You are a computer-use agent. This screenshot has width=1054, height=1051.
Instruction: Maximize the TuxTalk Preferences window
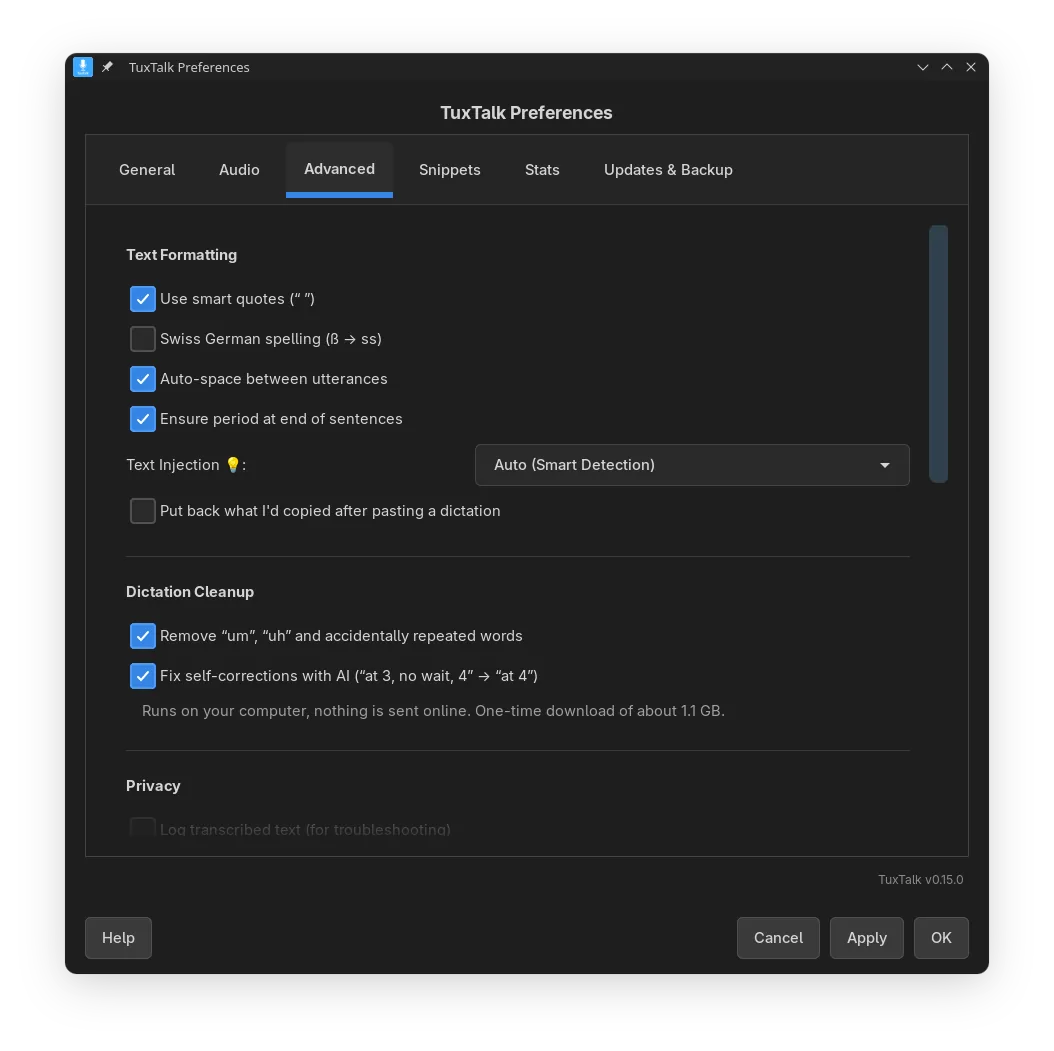[x=946, y=67]
